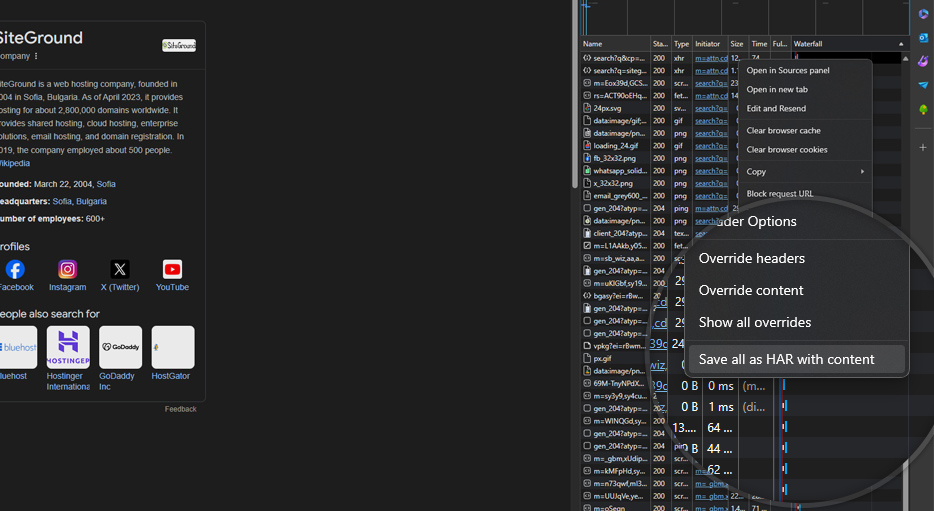The height and width of the screenshot is (511, 934).
Task: Sort by the Size column header
Action: click(x=737, y=44)
